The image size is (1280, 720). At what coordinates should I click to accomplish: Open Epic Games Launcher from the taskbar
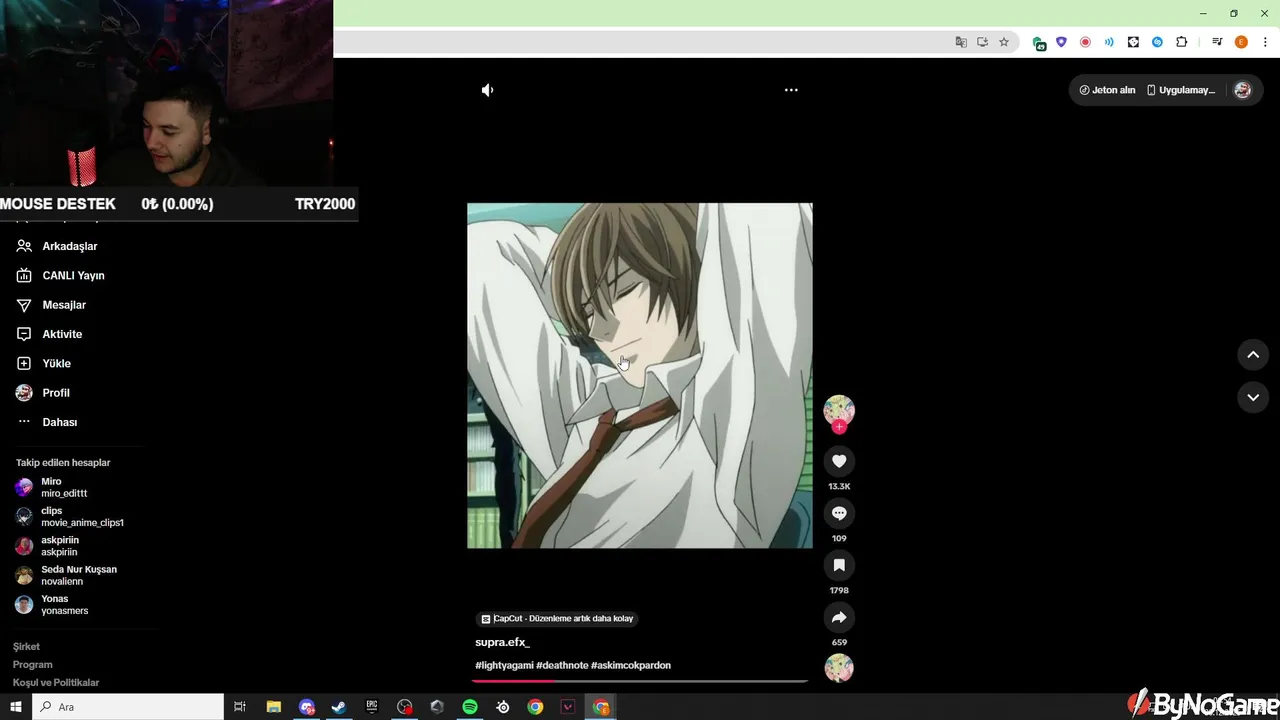pyautogui.click(x=372, y=707)
